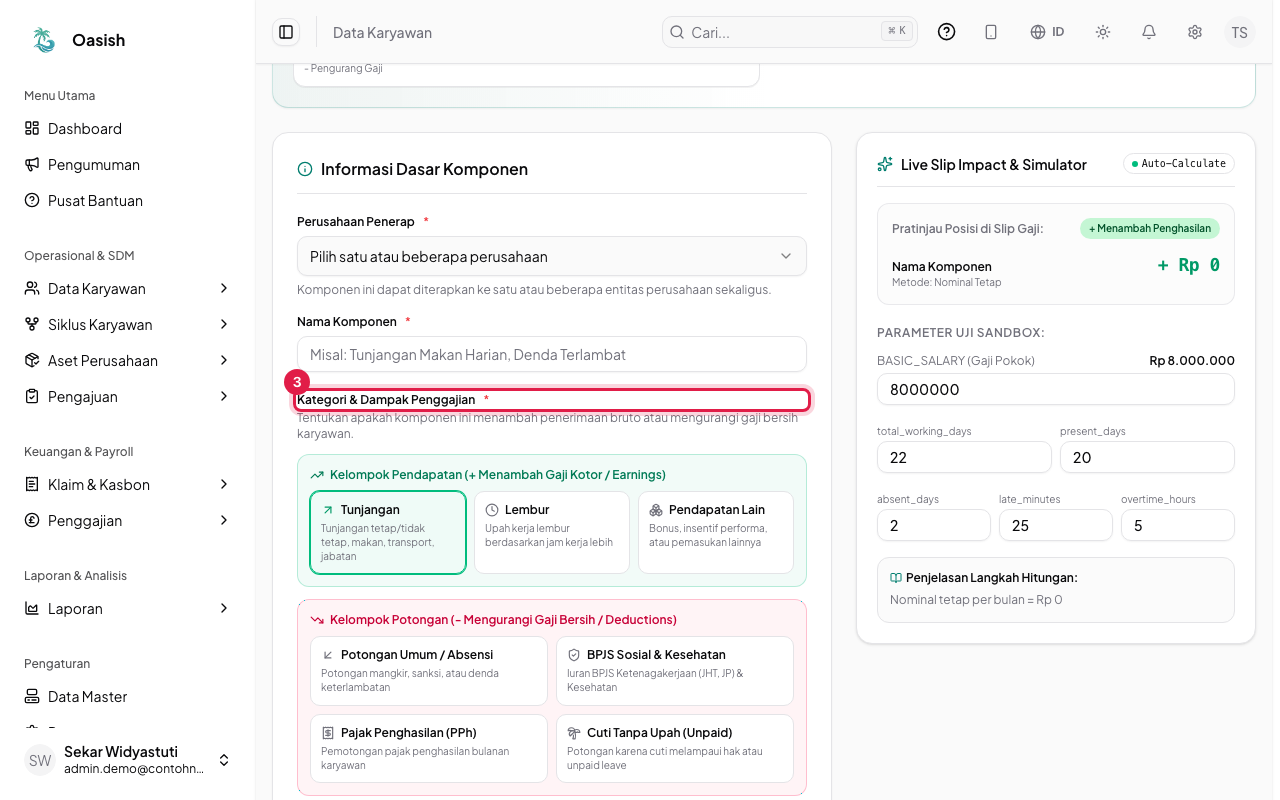
Task: Select Potongan Umum / Absensi card
Action: [429, 671]
